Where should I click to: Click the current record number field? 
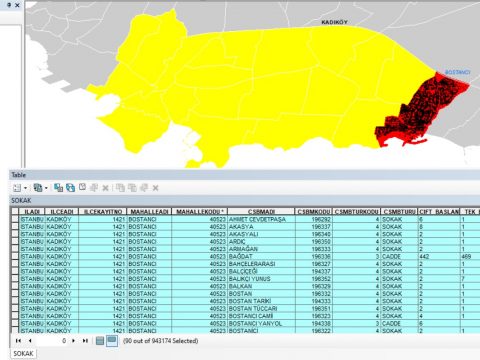pos(52,341)
